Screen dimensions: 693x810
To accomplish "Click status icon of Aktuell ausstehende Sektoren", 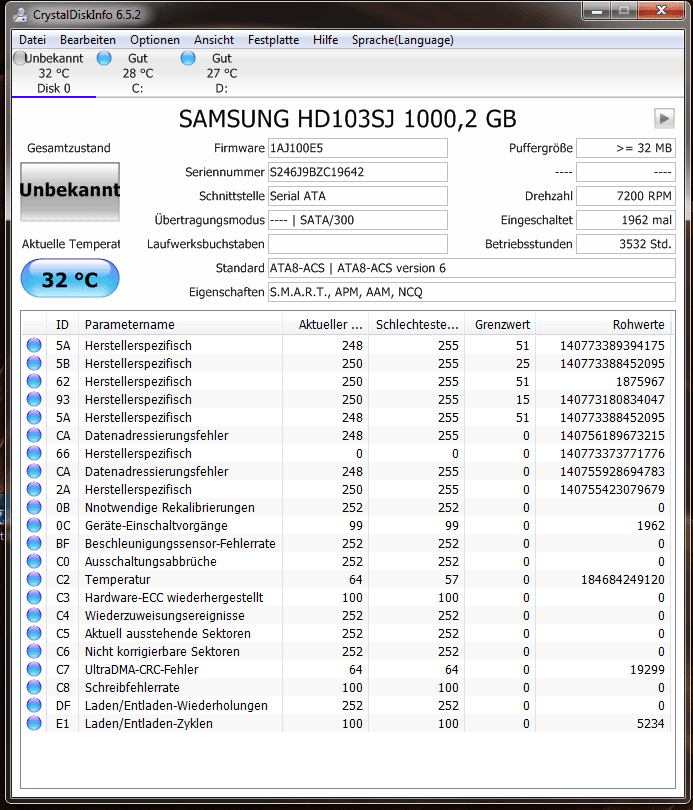I will pyautogui.click(x=34, y=633).
